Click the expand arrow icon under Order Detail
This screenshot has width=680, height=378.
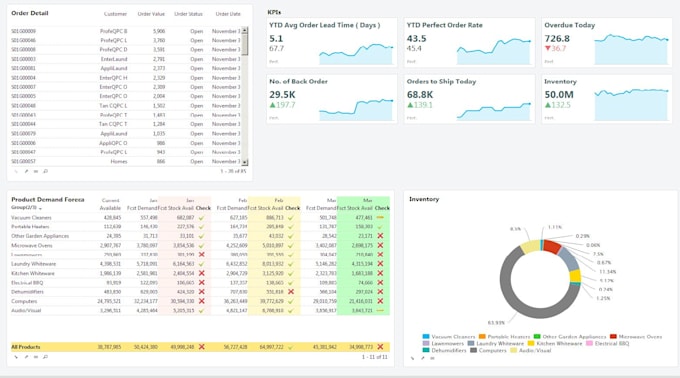16,171
